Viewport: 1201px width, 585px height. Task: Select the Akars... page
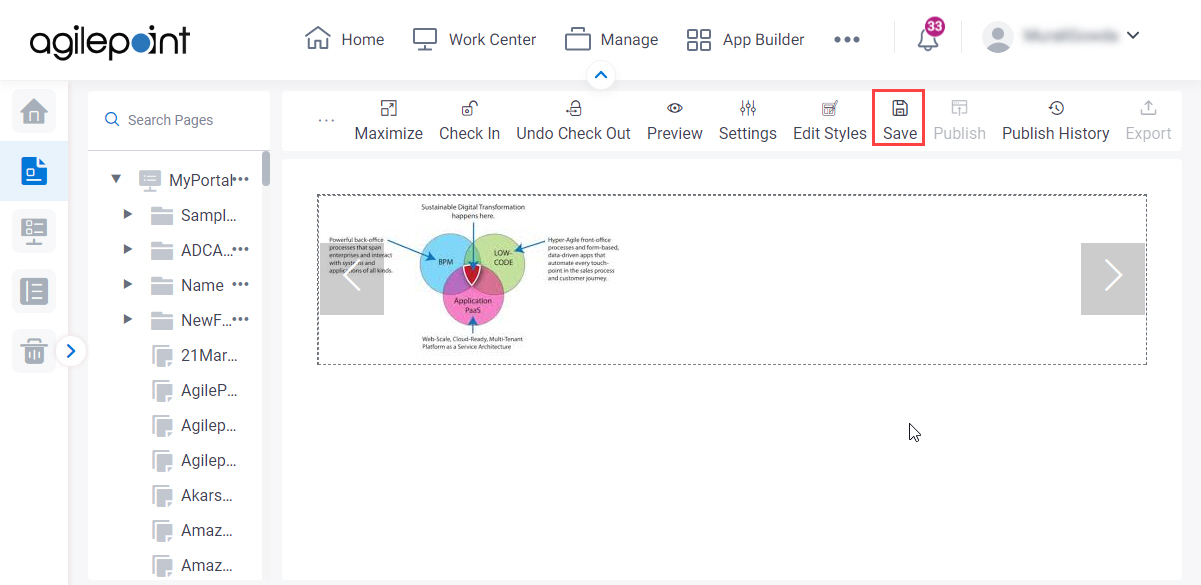click(x=194, y=495)
